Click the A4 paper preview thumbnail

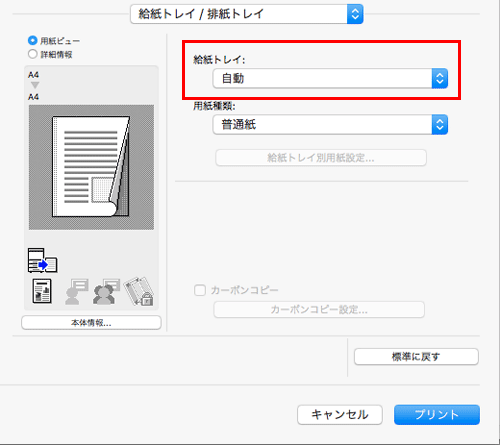click(91, 167)
